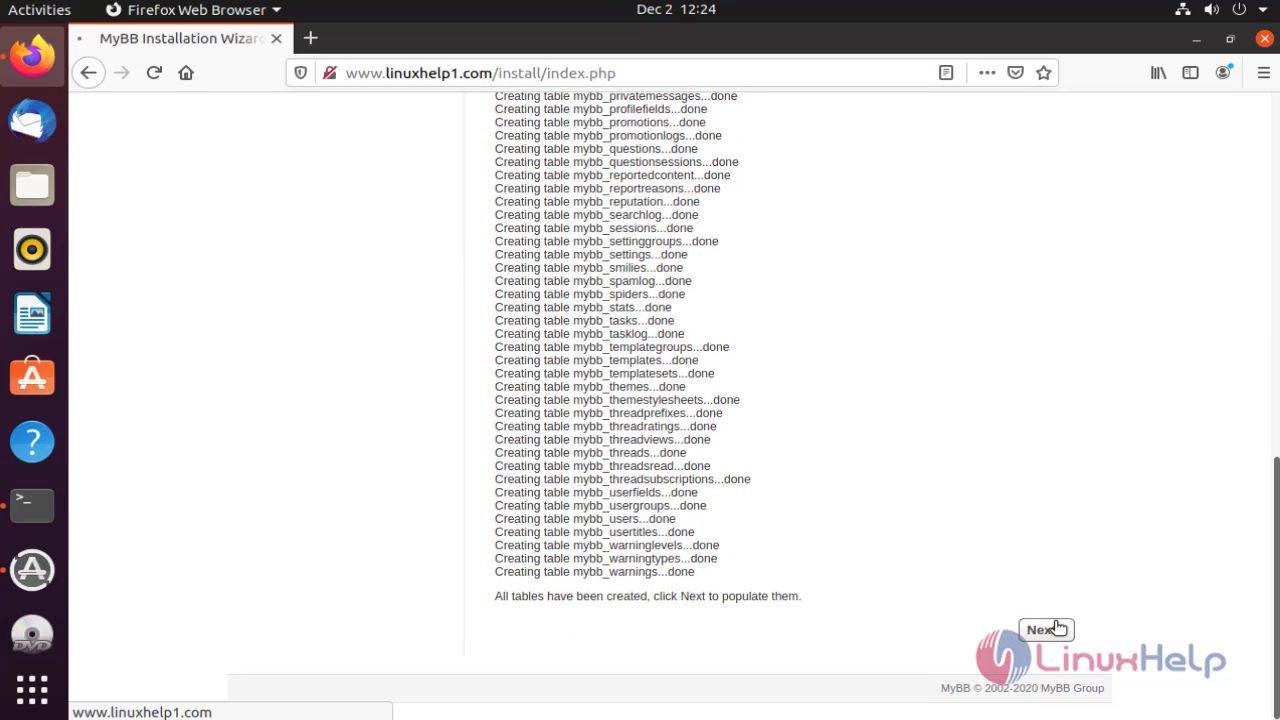This screenshot has width=1280, height=720.
Task: Click the 'Creating table mybb_reputation...done' line
Action: (597, 202)
